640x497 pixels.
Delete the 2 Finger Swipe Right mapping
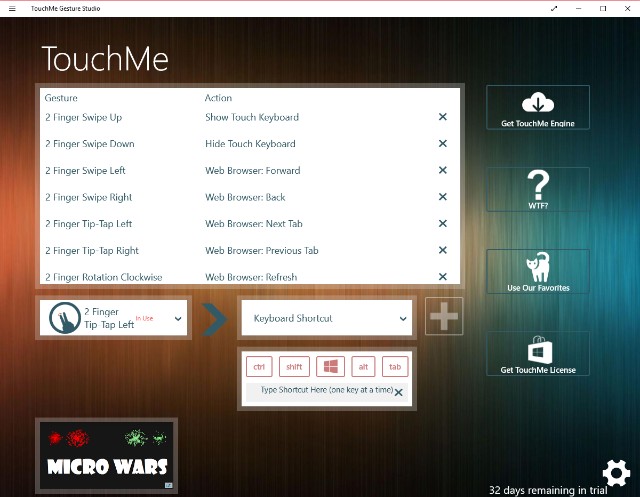click(x=442, y=197)
